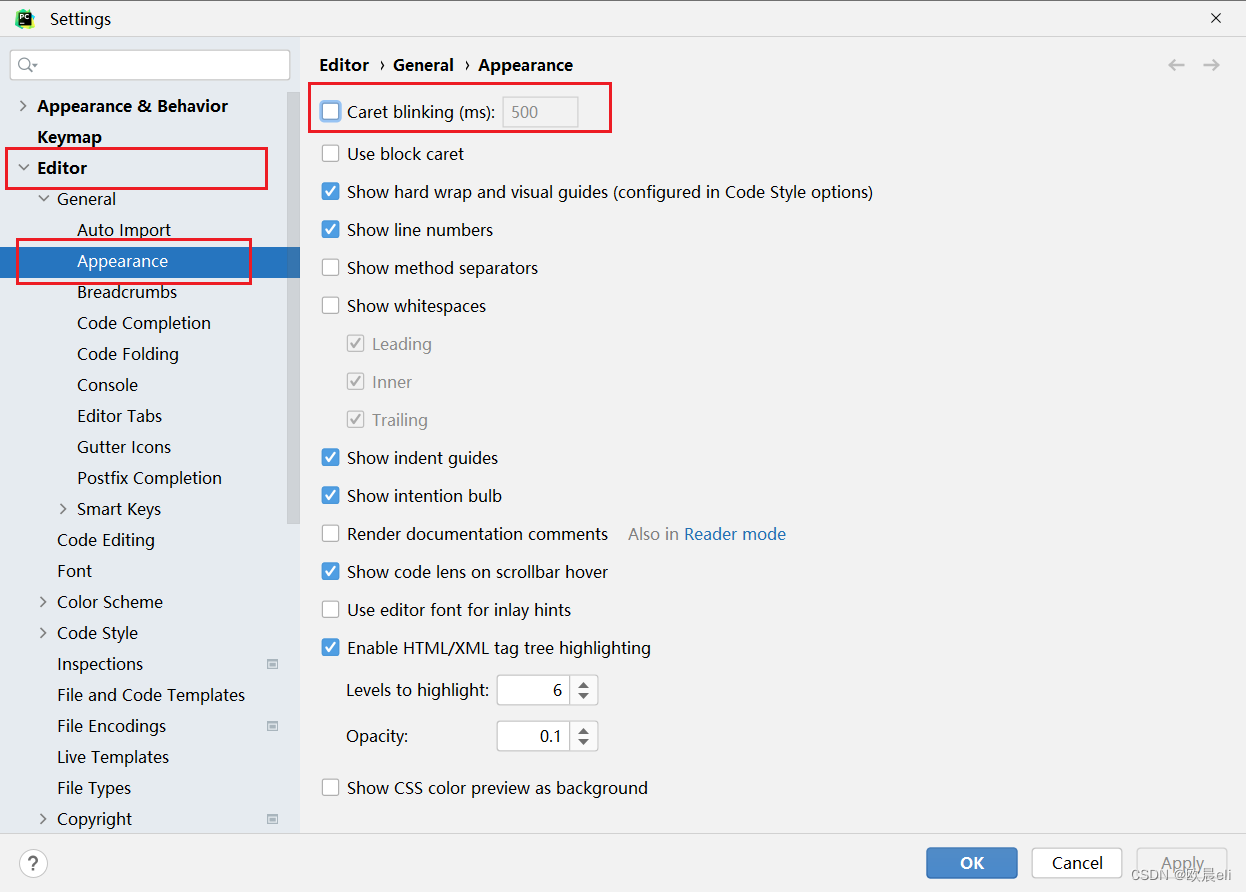
Task: Disable Show line numbers
Action: (x=331, y=230)
